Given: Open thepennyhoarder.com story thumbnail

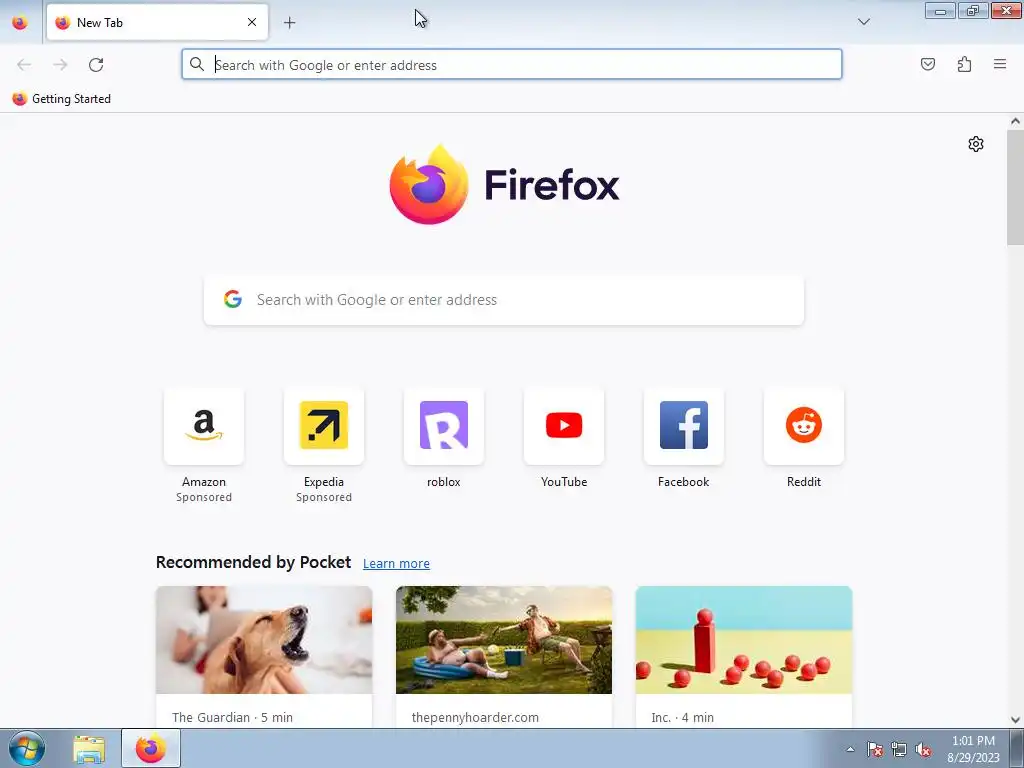Looking at the screenshot, I should click(504, 639).
